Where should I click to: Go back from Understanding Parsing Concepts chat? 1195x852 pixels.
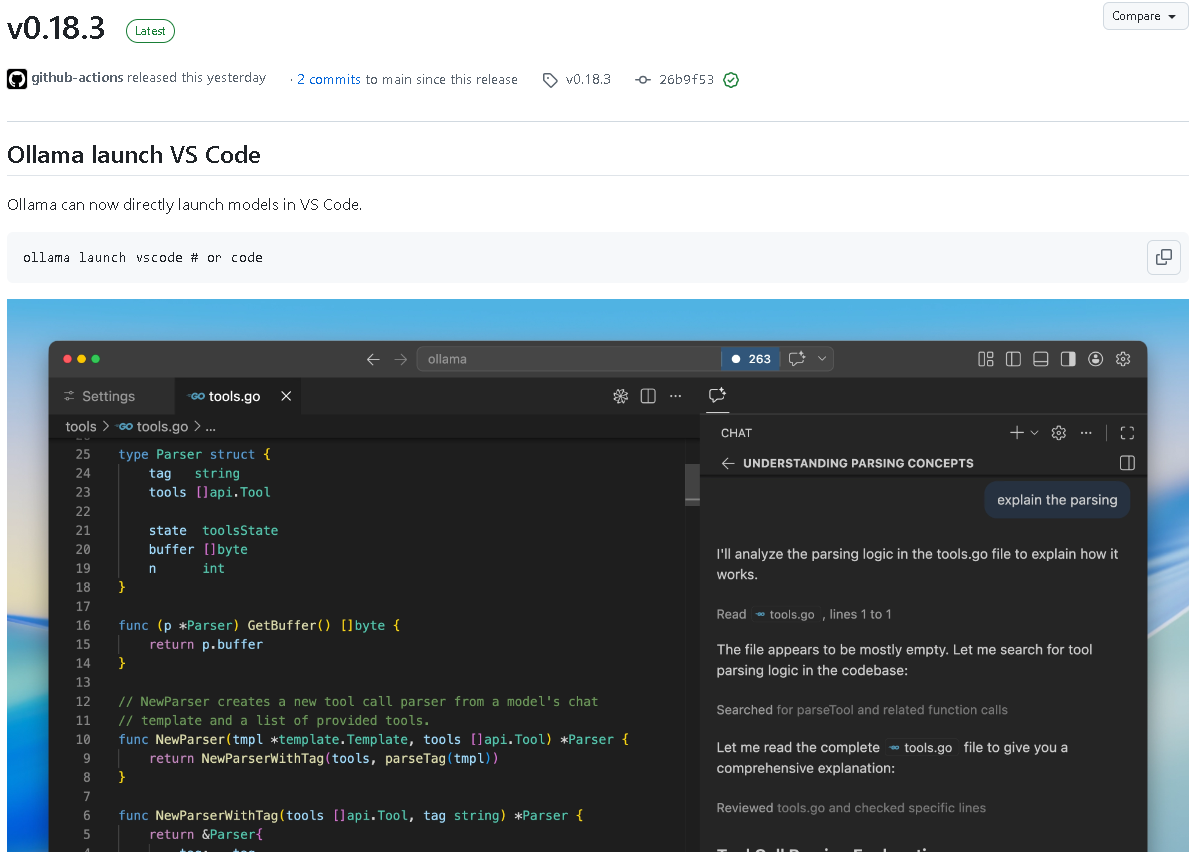point(728,463)
